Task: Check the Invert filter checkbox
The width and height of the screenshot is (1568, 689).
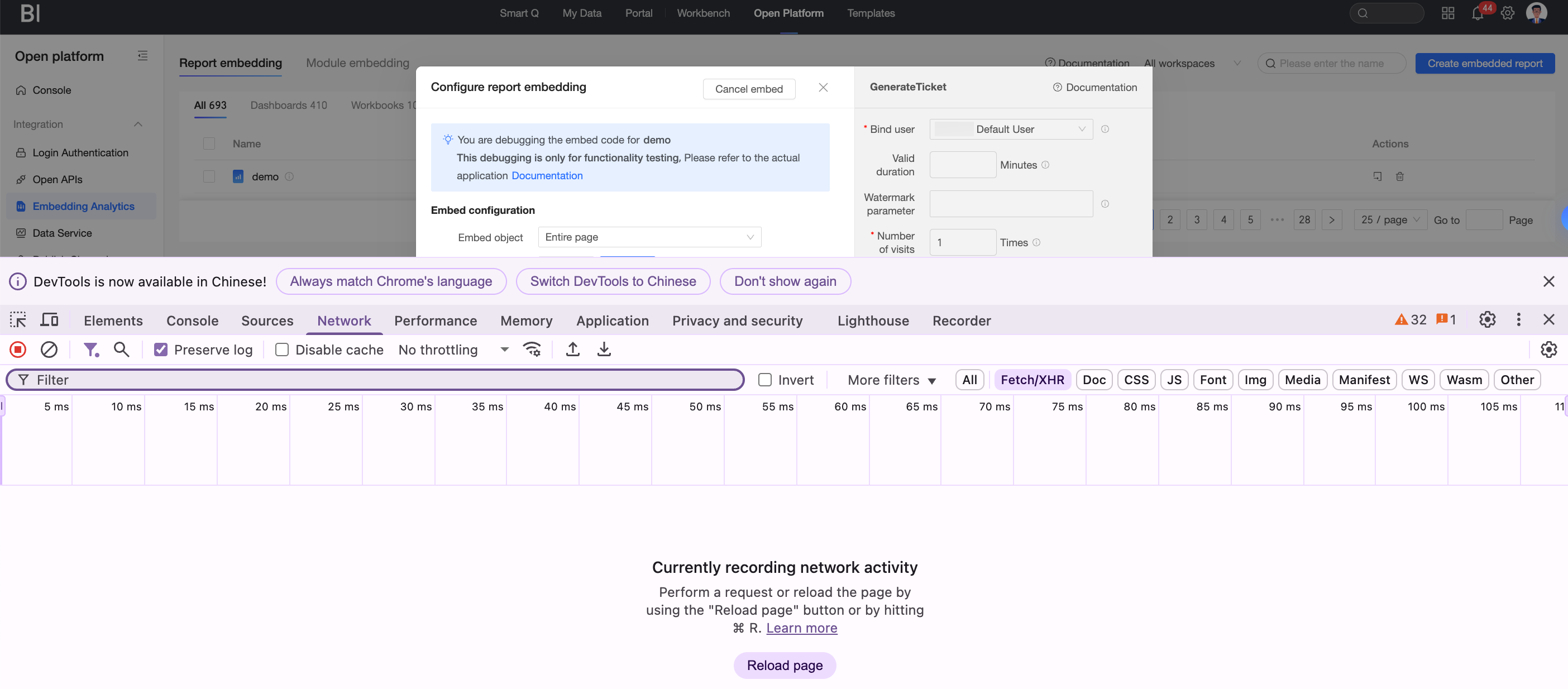Action: (764, 380)
